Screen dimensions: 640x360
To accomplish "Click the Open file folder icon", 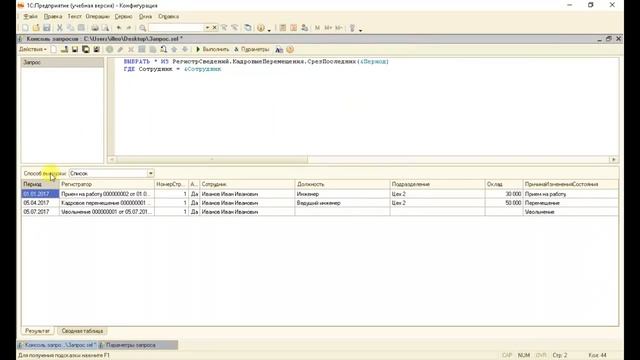I will [x=36, y=28].
